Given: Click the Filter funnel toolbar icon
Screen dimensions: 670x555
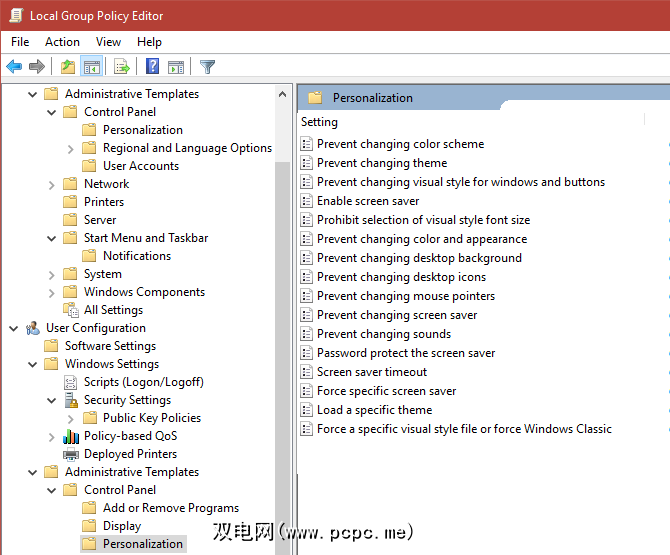Looking at the screenshot, I should (208, 67).
